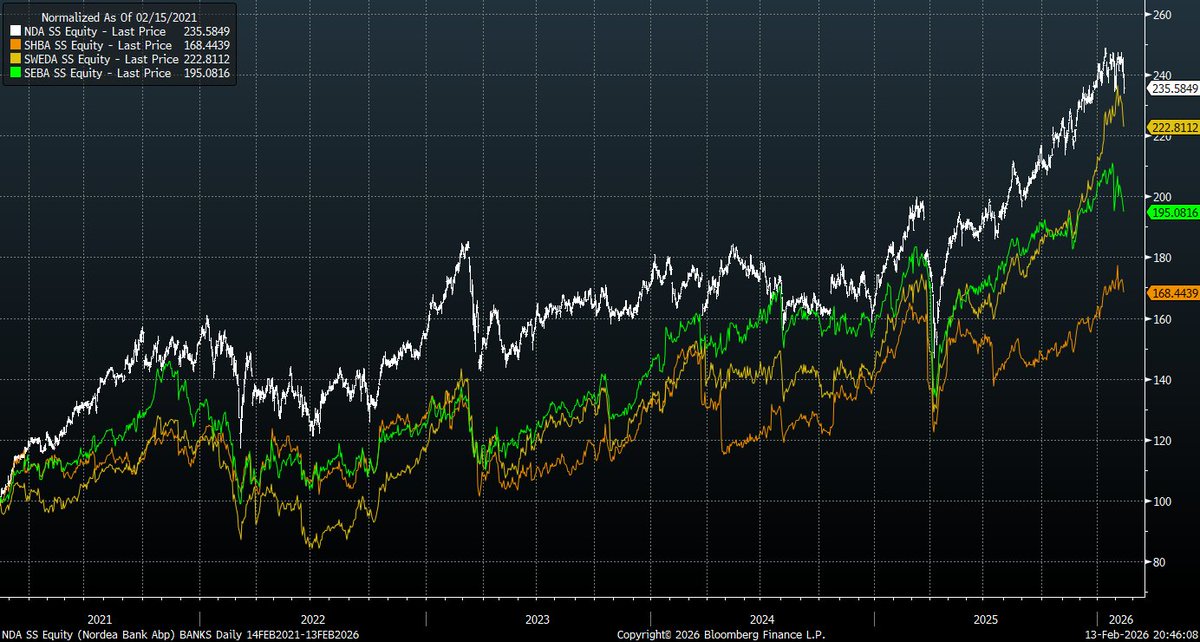Click the 195.0816 green price label

click(1175, 212)
